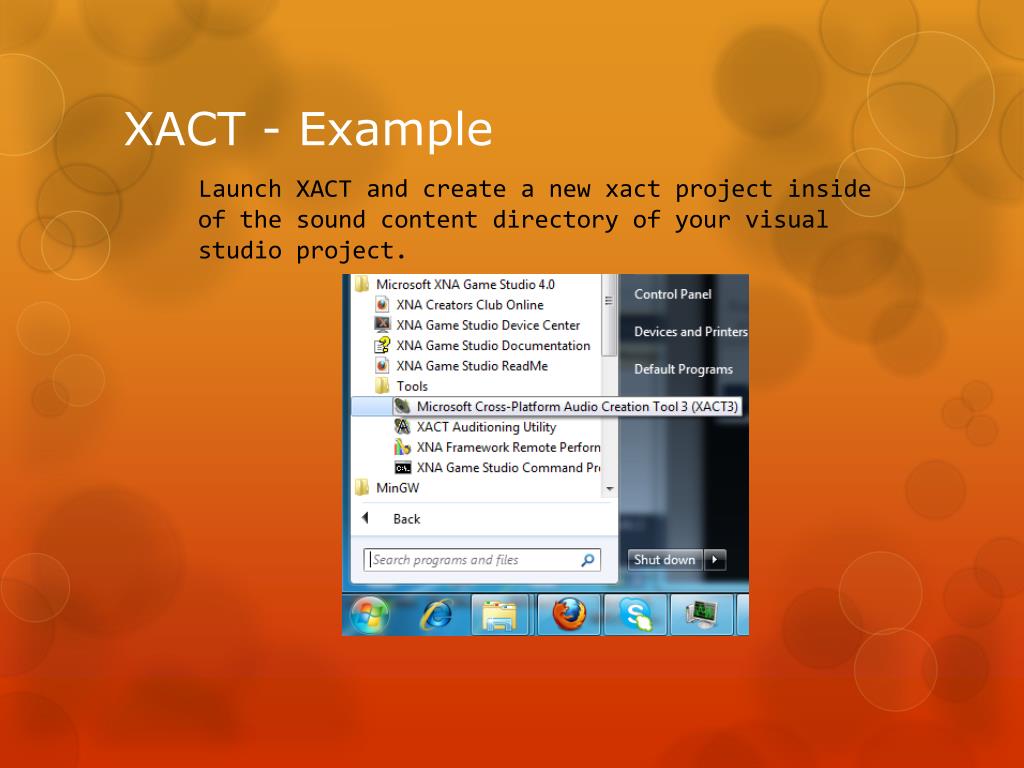1024x768 pixels.
Task: Open Skype from the taskbar
Action: [635, 615]
